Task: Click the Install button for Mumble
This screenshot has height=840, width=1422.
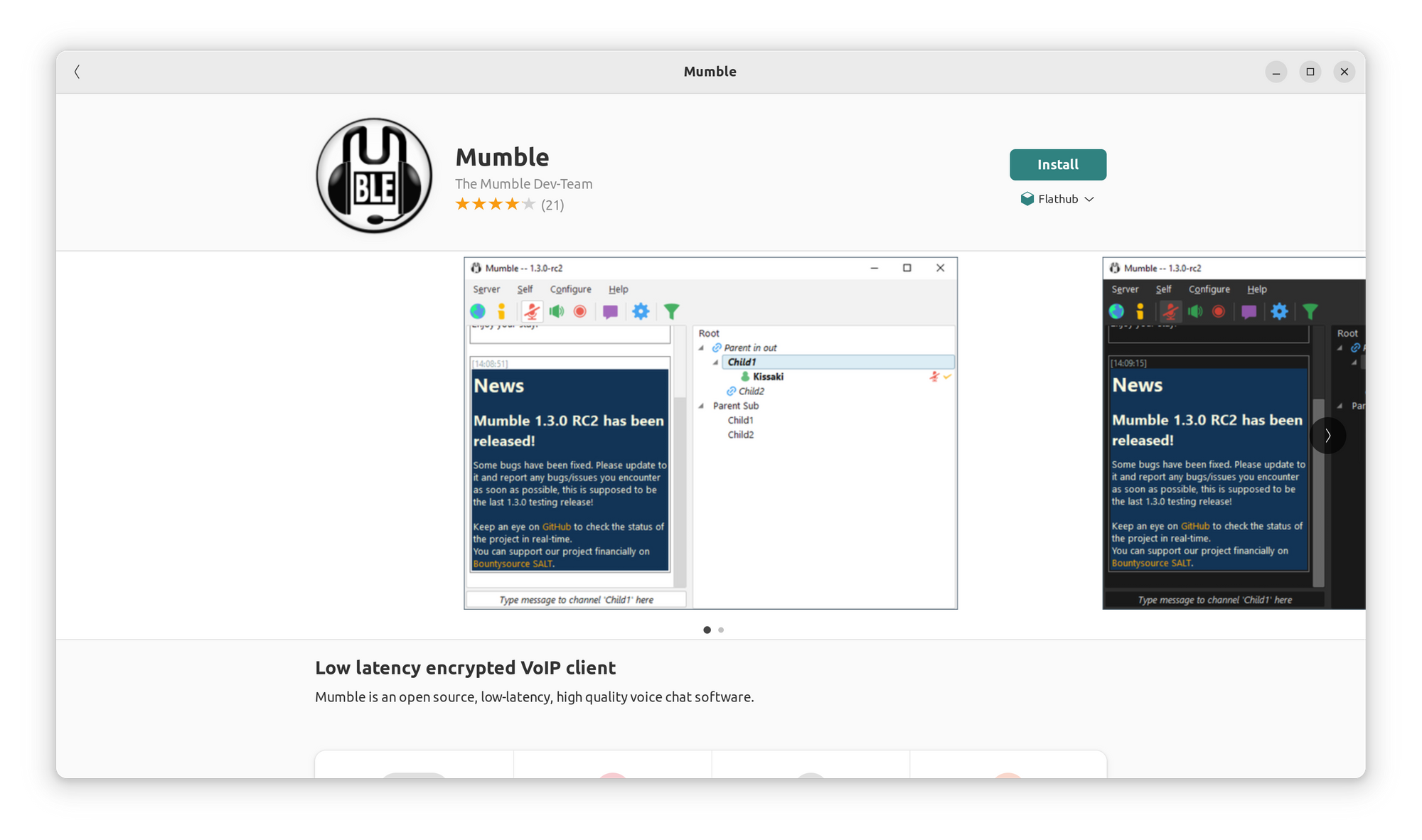Action: [x=1057, y=163]
